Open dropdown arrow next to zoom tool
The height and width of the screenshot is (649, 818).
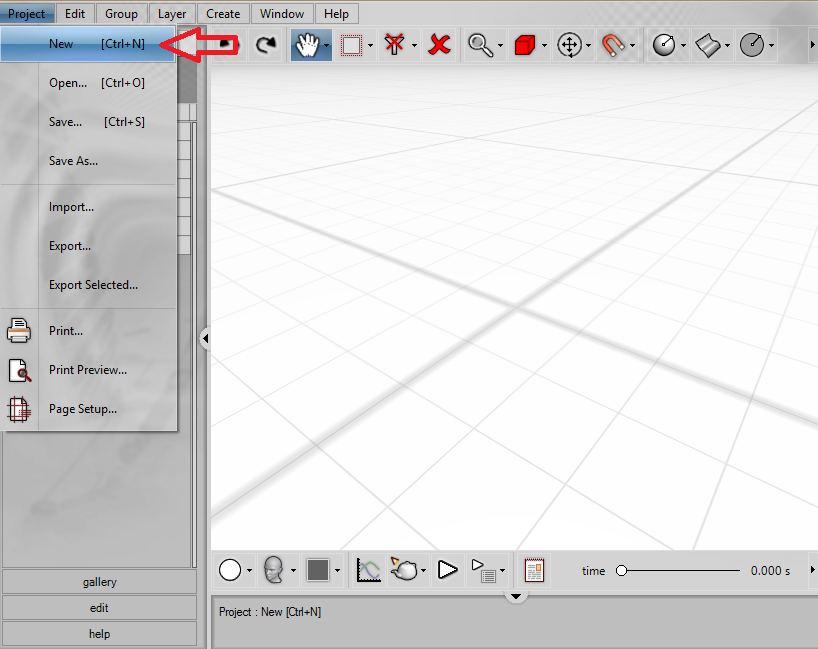click(500, 45)
